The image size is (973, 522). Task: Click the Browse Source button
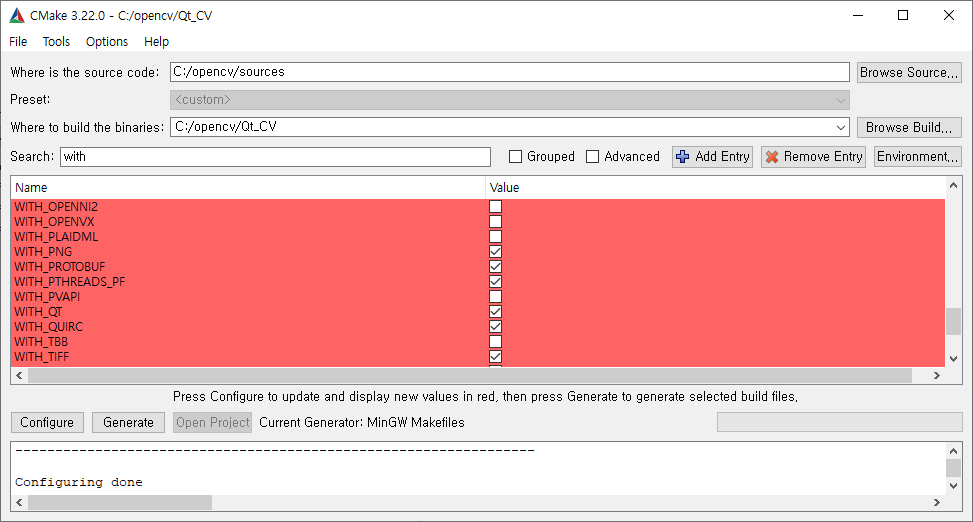tap(909, 72)
